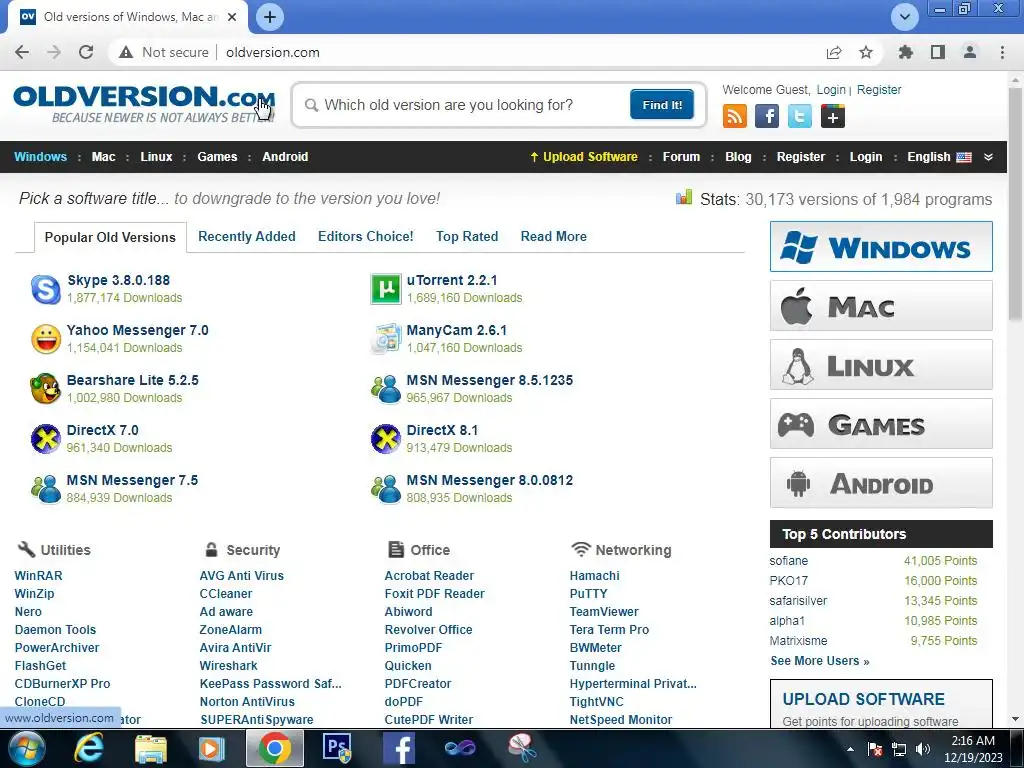Open the share page icon in address bar
Screen dimensions: 1024x768
834,52
